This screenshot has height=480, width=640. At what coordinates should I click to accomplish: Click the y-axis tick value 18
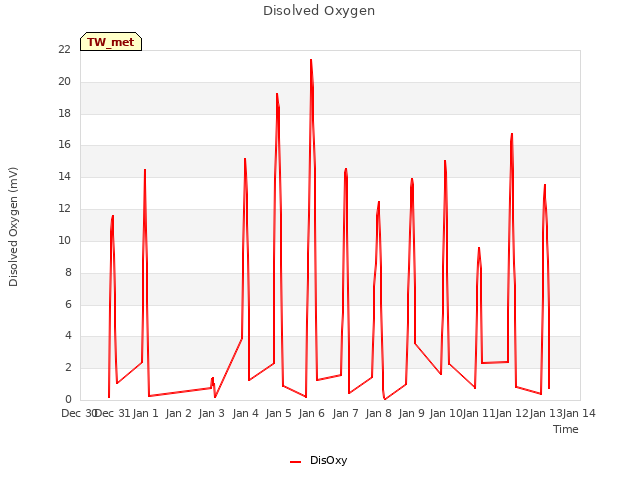click(x=64, y=113)
